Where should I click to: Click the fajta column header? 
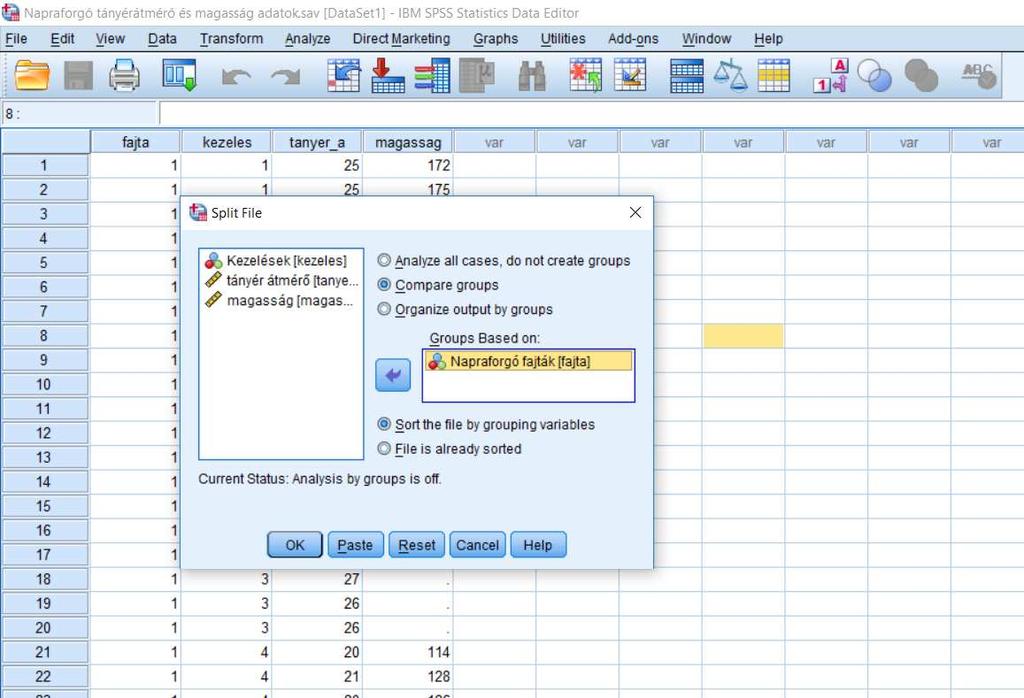[x=135, y=142]
